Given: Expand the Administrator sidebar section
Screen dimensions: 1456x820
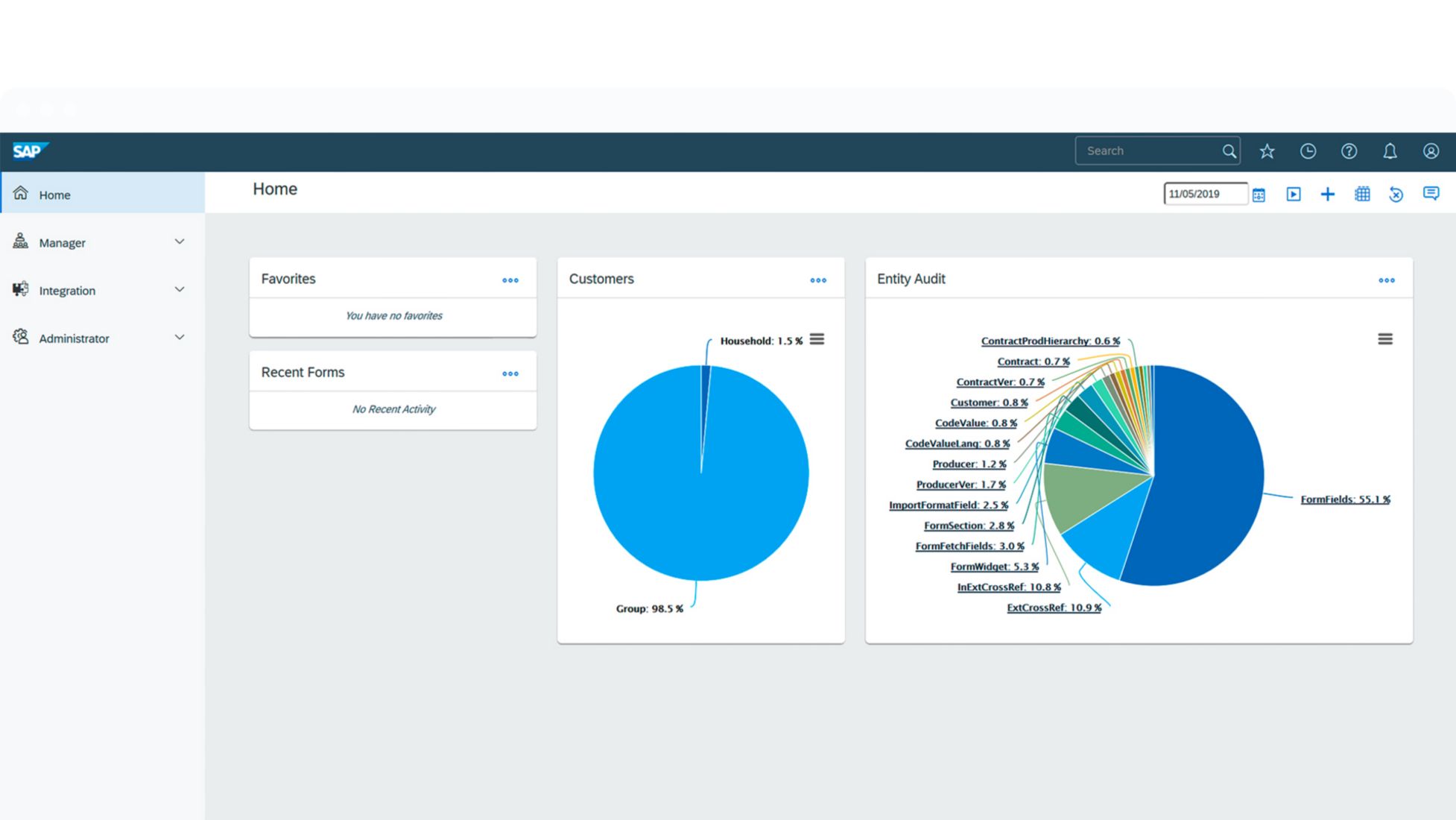Looking at the screenshot, I should [179, 338].
